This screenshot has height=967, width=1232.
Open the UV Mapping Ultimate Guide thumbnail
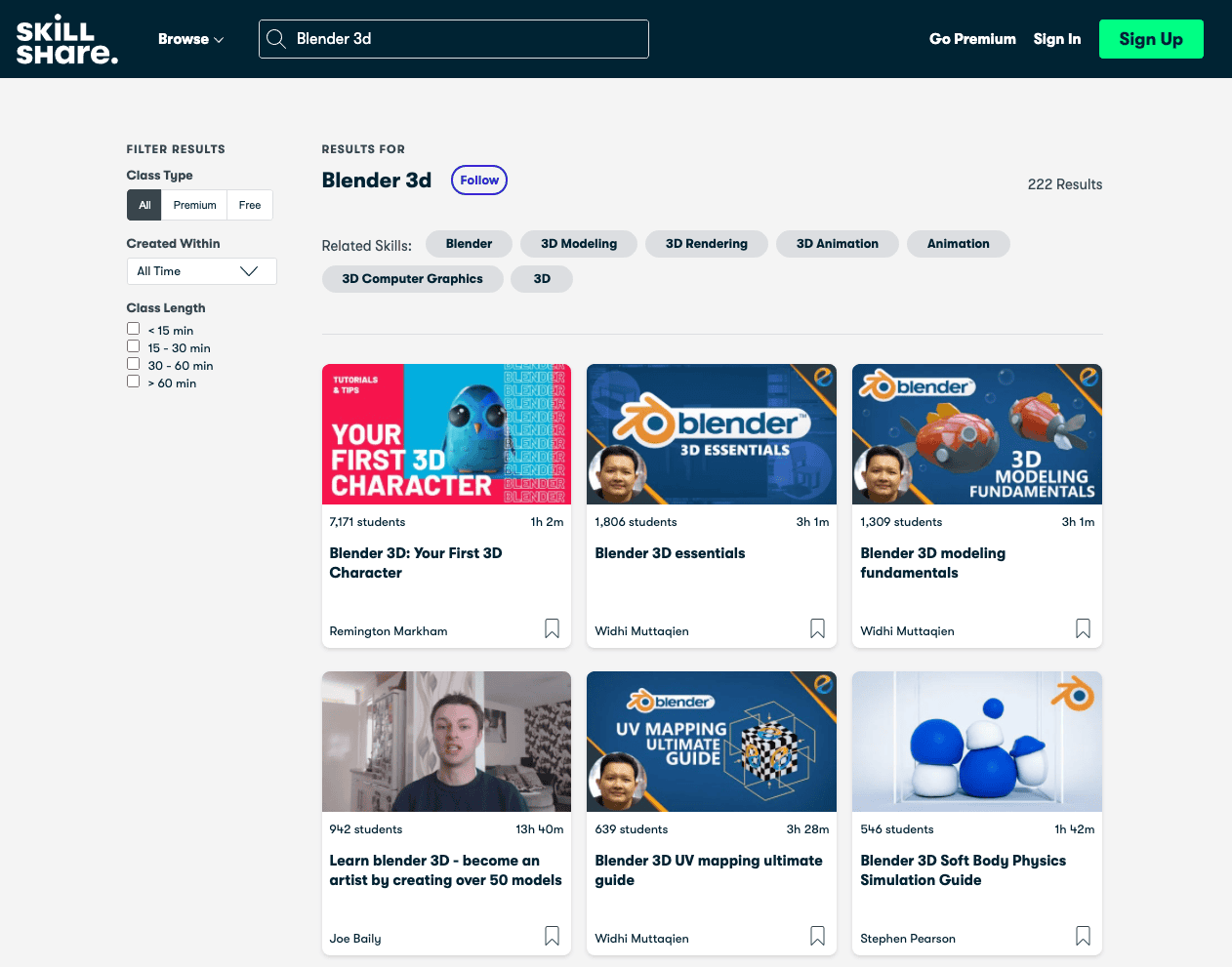711,742
